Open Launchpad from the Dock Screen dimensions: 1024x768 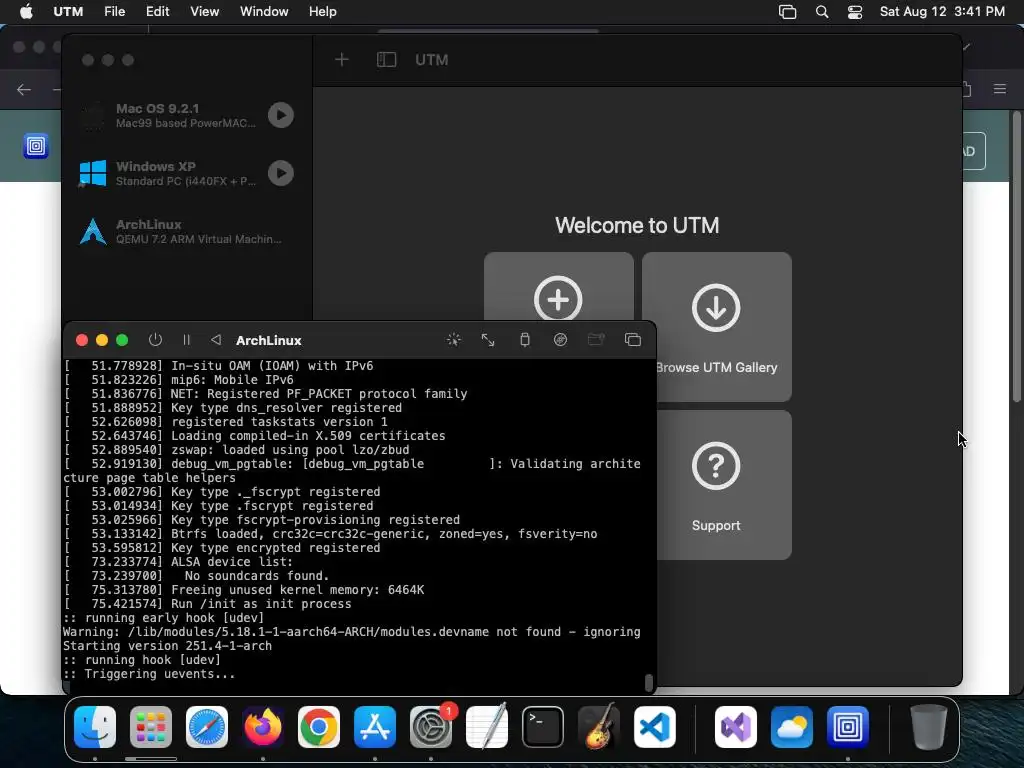coord(151,727)
